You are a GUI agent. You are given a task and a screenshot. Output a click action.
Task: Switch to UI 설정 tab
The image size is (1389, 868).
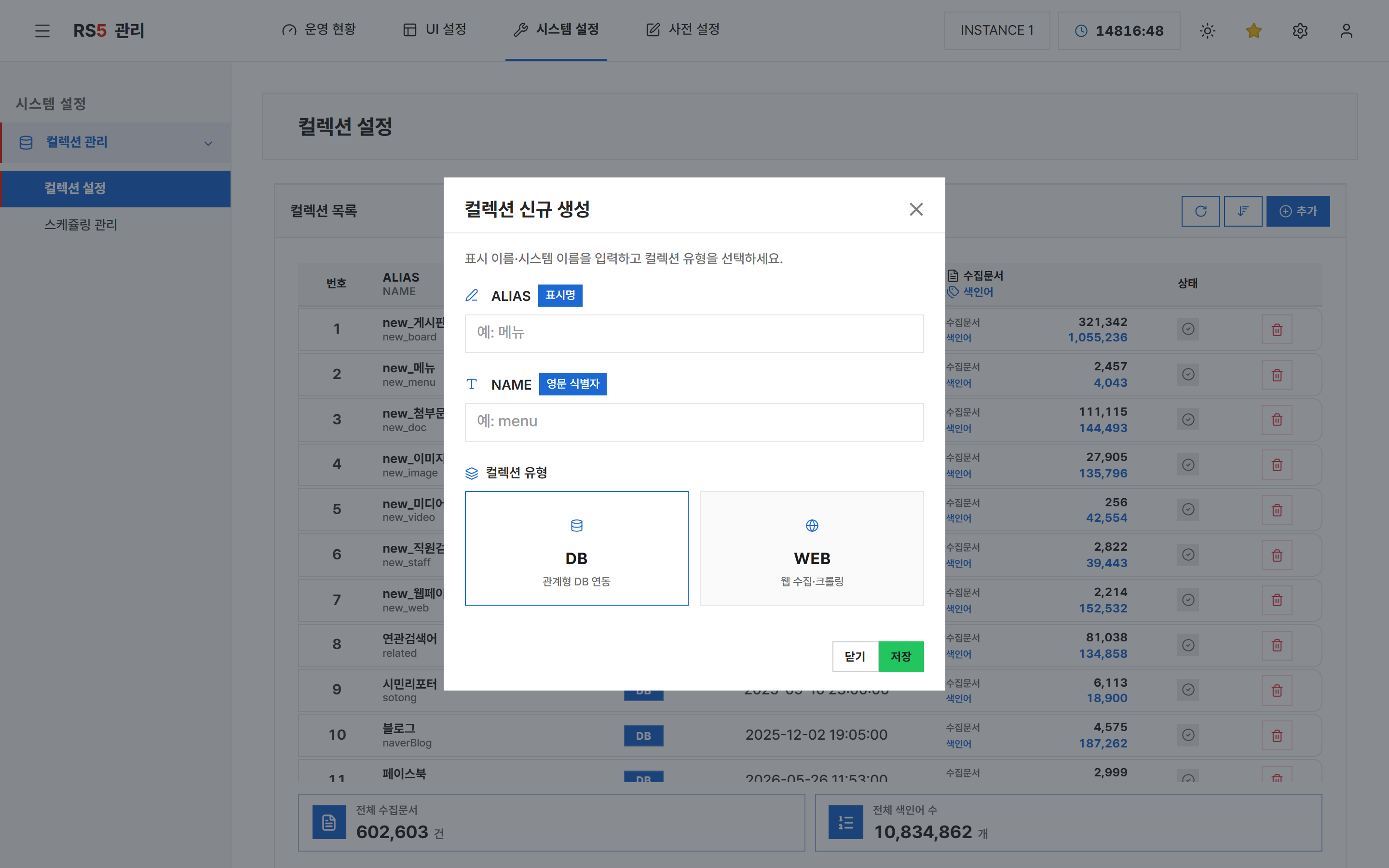pyautogui.click(x=435, y=29)
